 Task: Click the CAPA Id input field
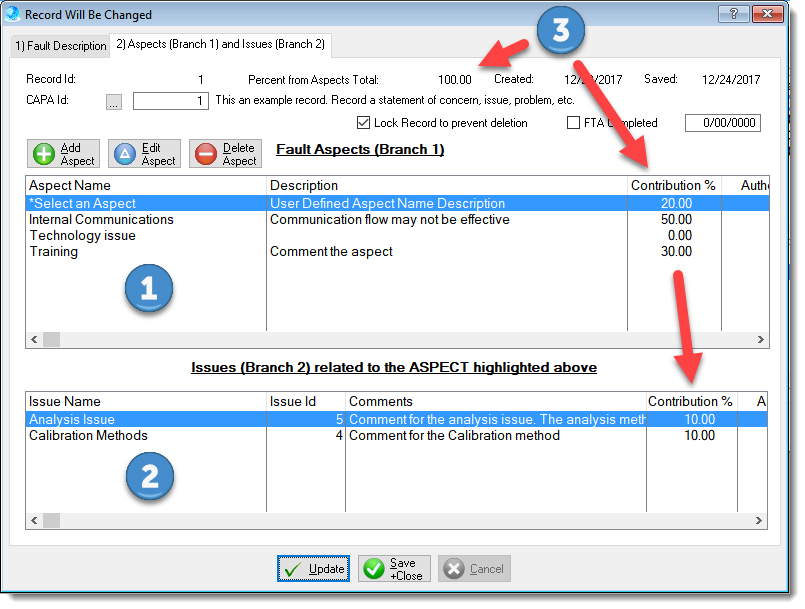171,101
